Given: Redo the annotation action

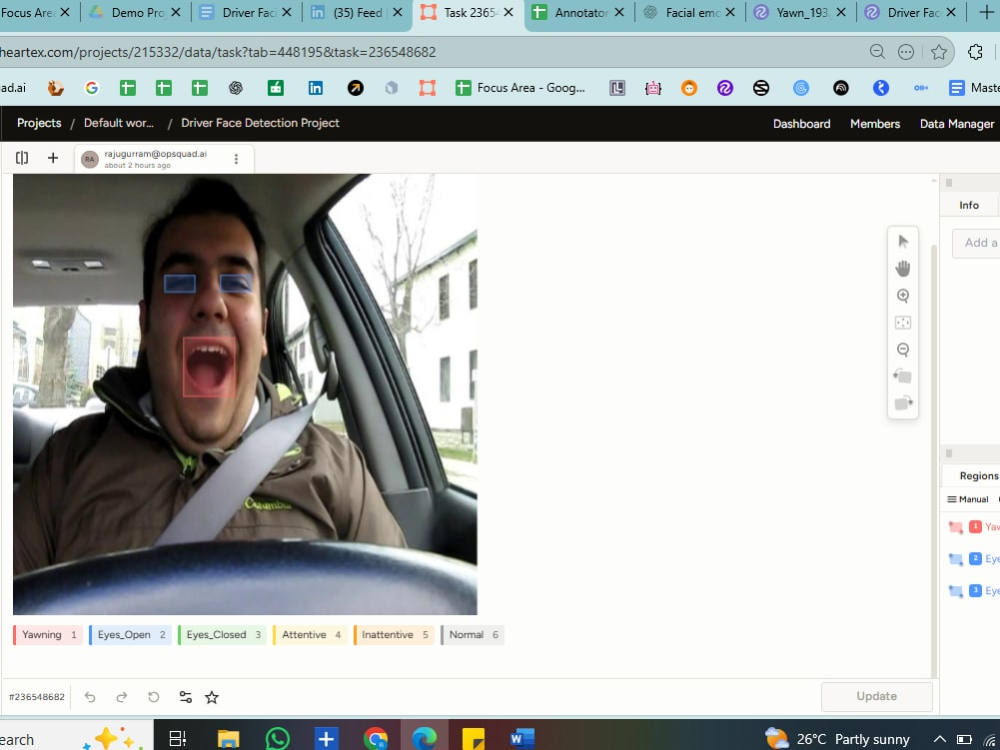Looking at the screenshot, I should [121, 697].
